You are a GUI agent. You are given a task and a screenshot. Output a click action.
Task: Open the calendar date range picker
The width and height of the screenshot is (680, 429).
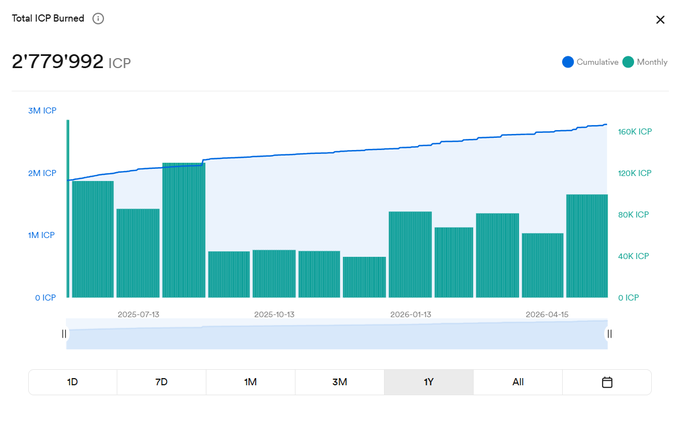point(607,382)
